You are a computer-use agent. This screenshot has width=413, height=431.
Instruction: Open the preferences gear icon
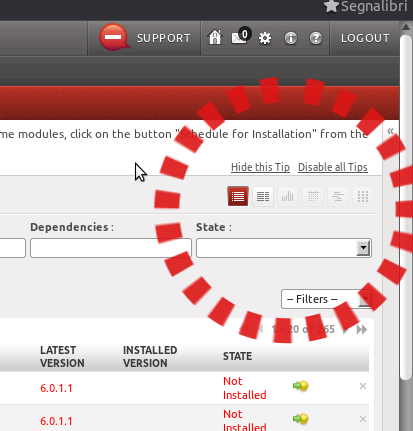(265, 38)
